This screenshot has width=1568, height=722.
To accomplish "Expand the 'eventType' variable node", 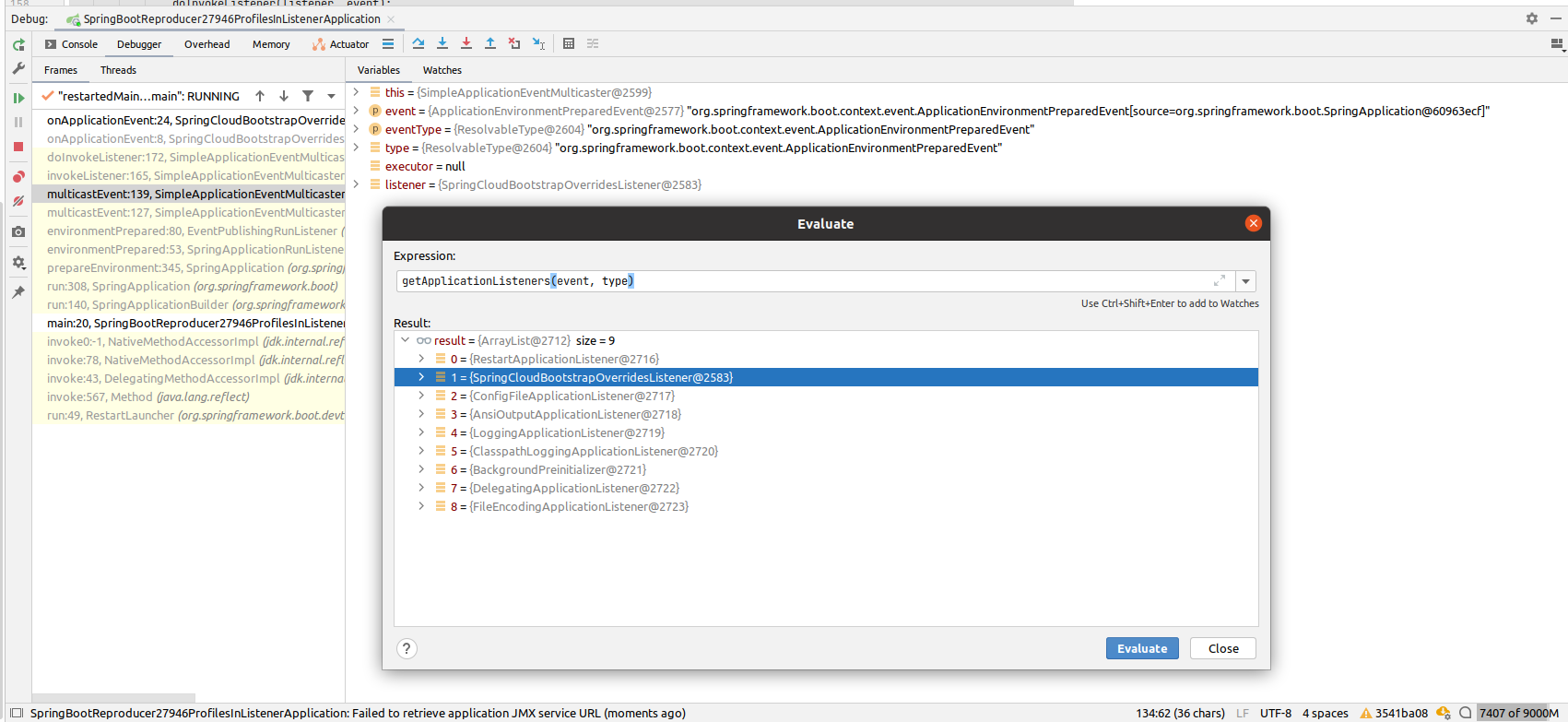I will click(x=356, y=129).
